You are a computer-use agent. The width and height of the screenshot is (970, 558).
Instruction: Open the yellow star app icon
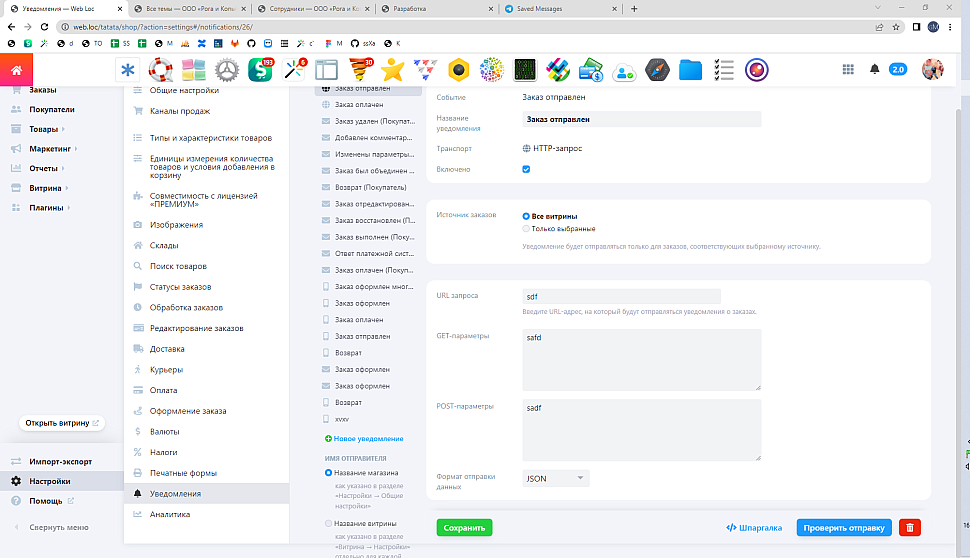pyautogui.click(x=393, y=70)
